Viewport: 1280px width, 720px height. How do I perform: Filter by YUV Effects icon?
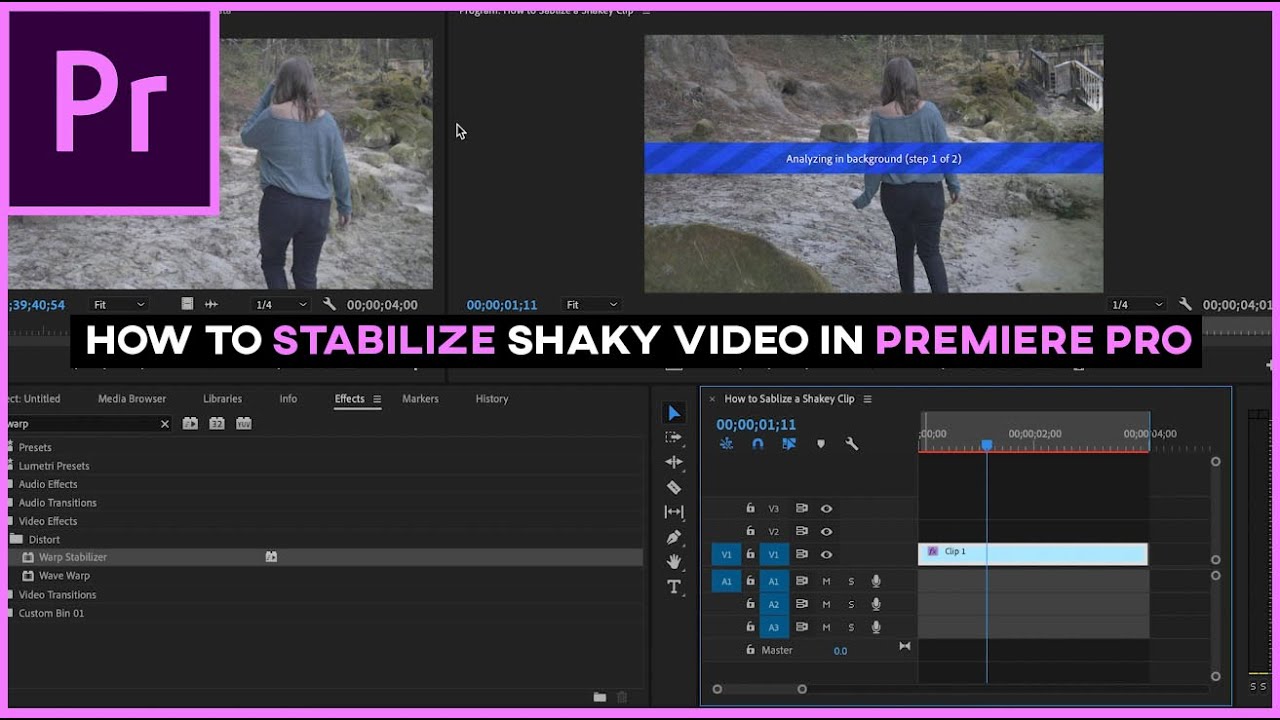[x=244, y=424]
